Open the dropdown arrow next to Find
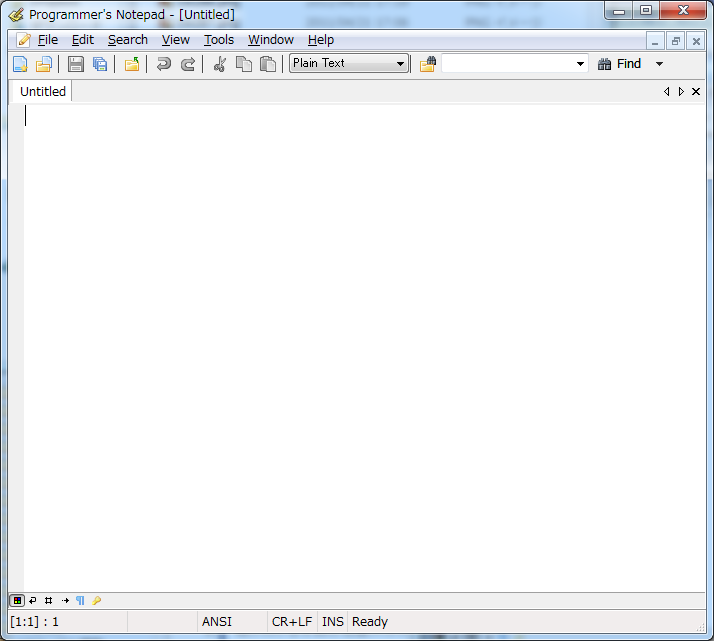This screenshot has width=714, height=641. pos(659,64)
